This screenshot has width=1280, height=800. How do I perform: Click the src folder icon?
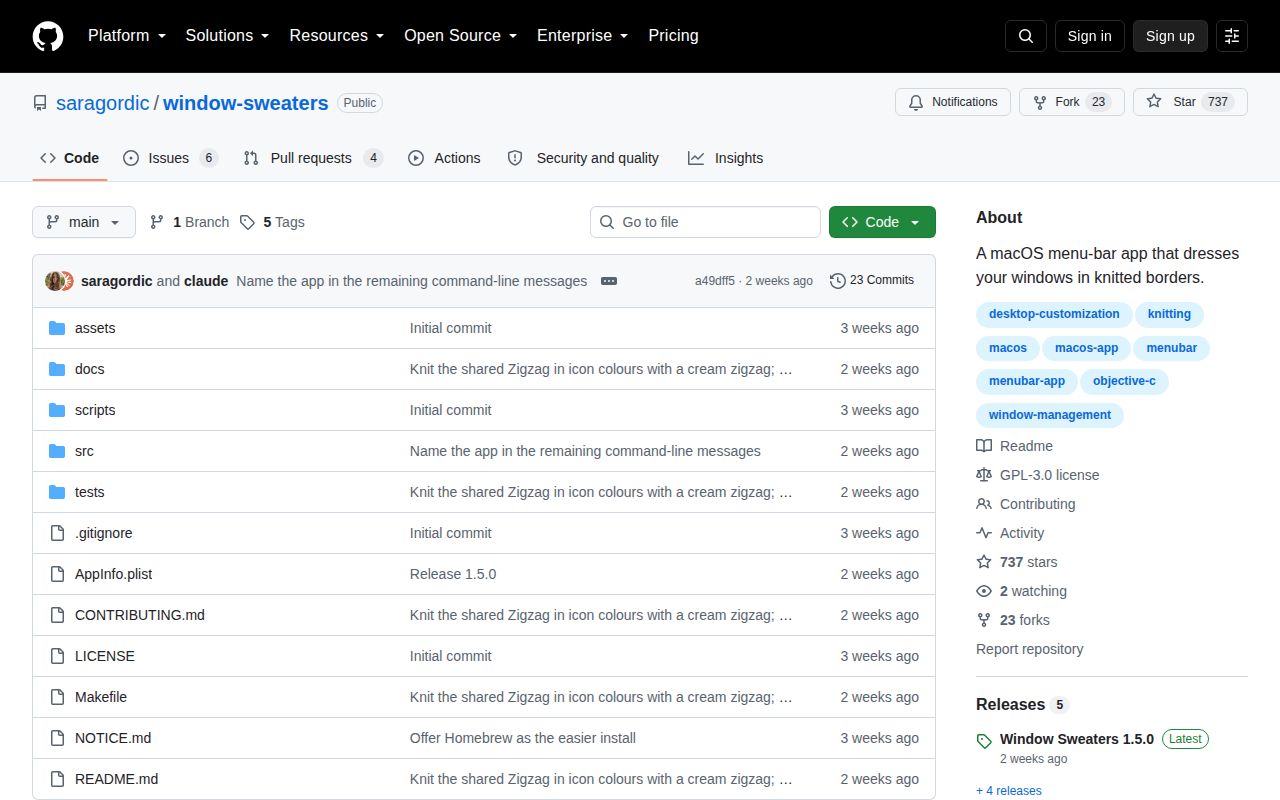click(x=57, y=451)
